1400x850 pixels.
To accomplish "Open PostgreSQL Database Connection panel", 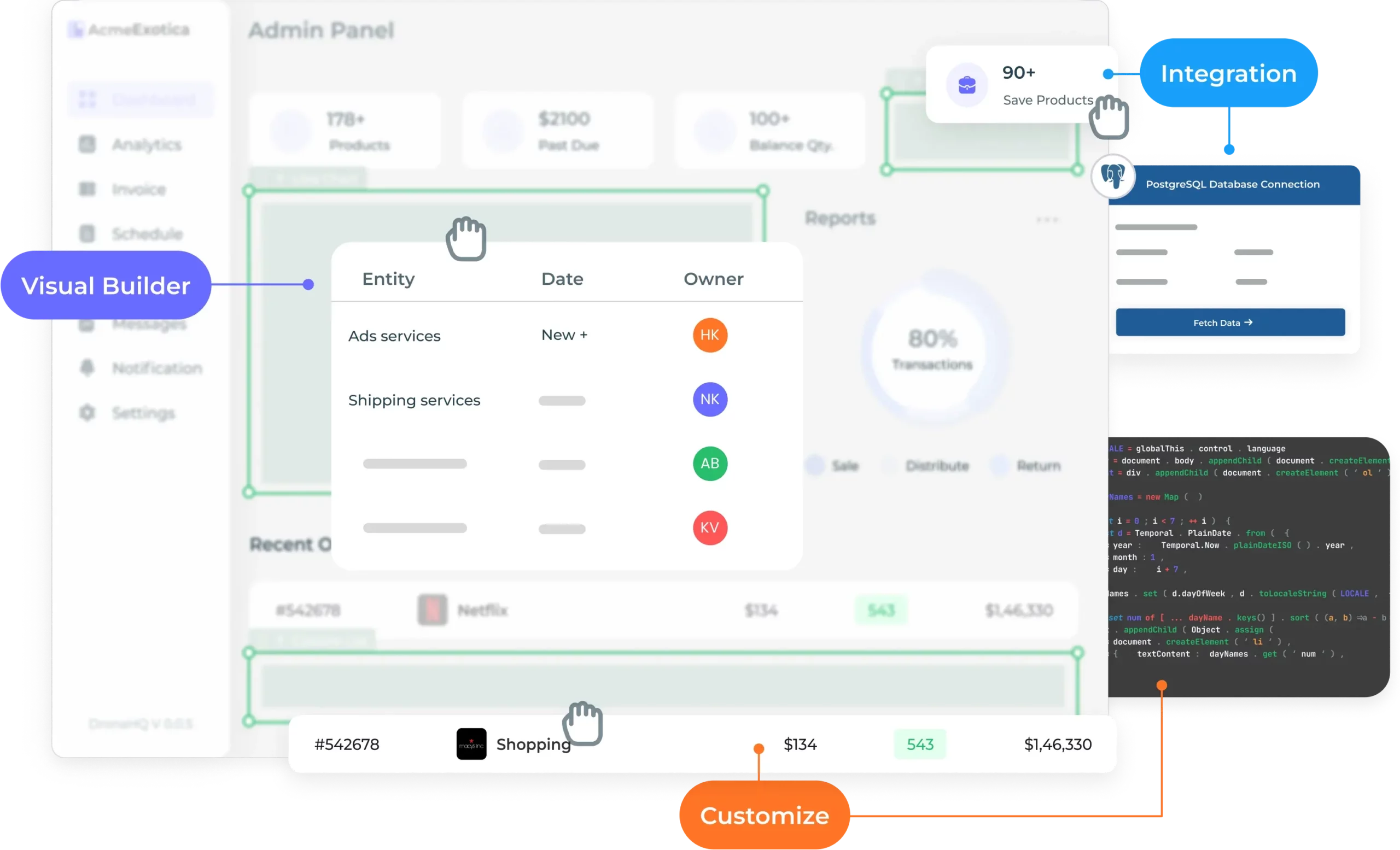I will click(x=1232, y=184).
